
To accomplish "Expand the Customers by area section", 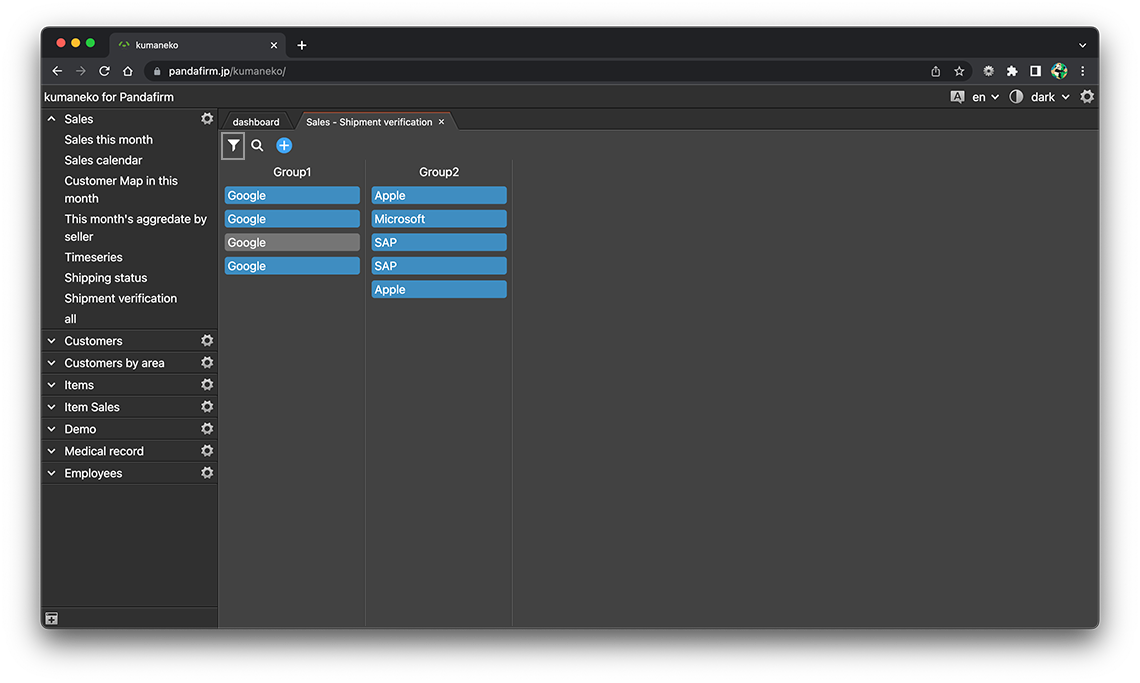I will pos(52,363).
